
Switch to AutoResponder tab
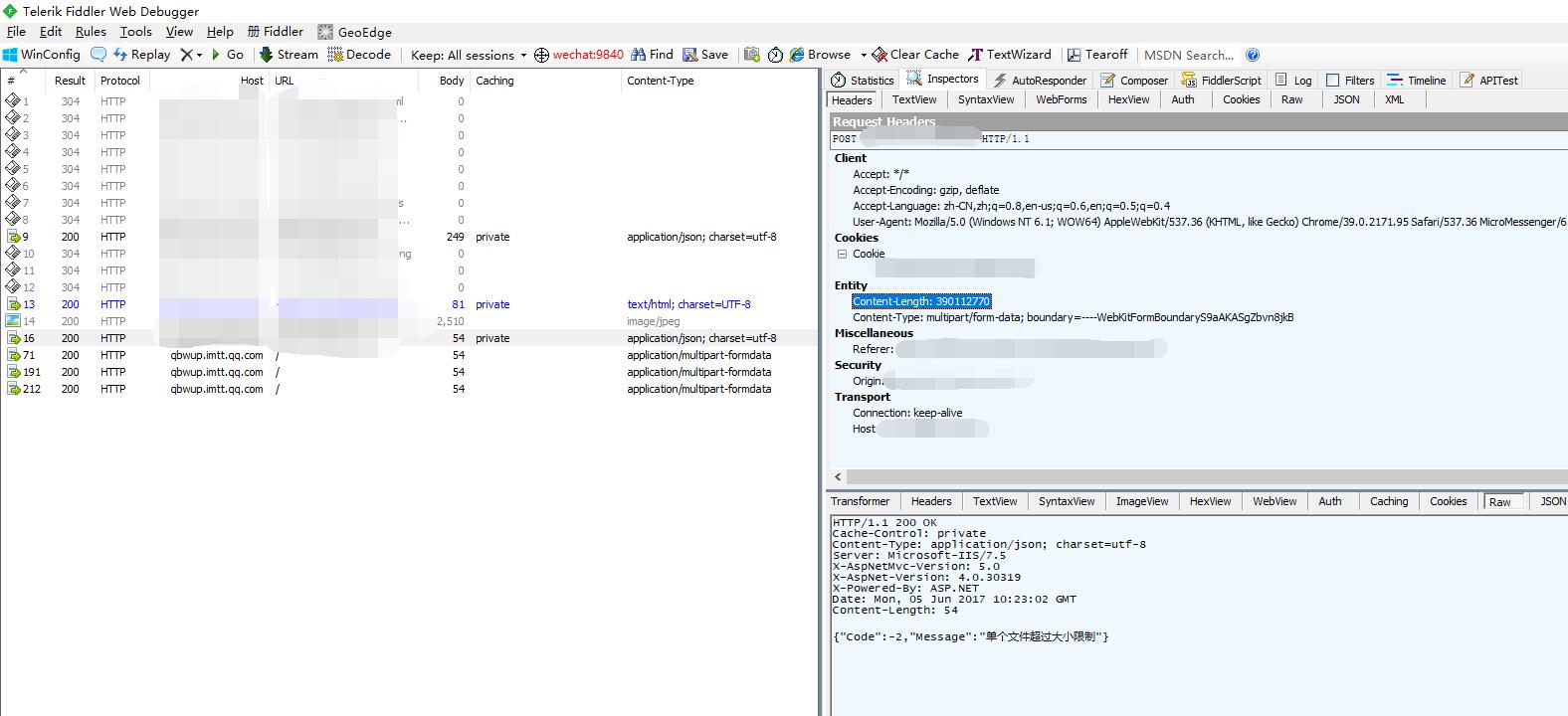pos(1040,81)
